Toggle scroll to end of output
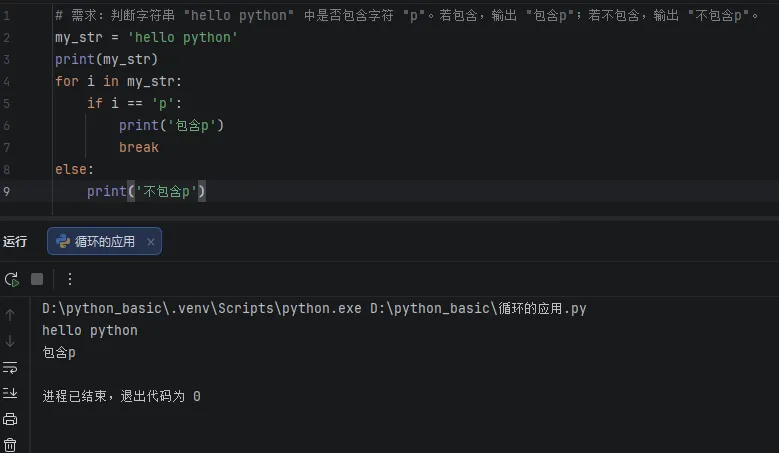779x453 pixels. coord(10,393)
